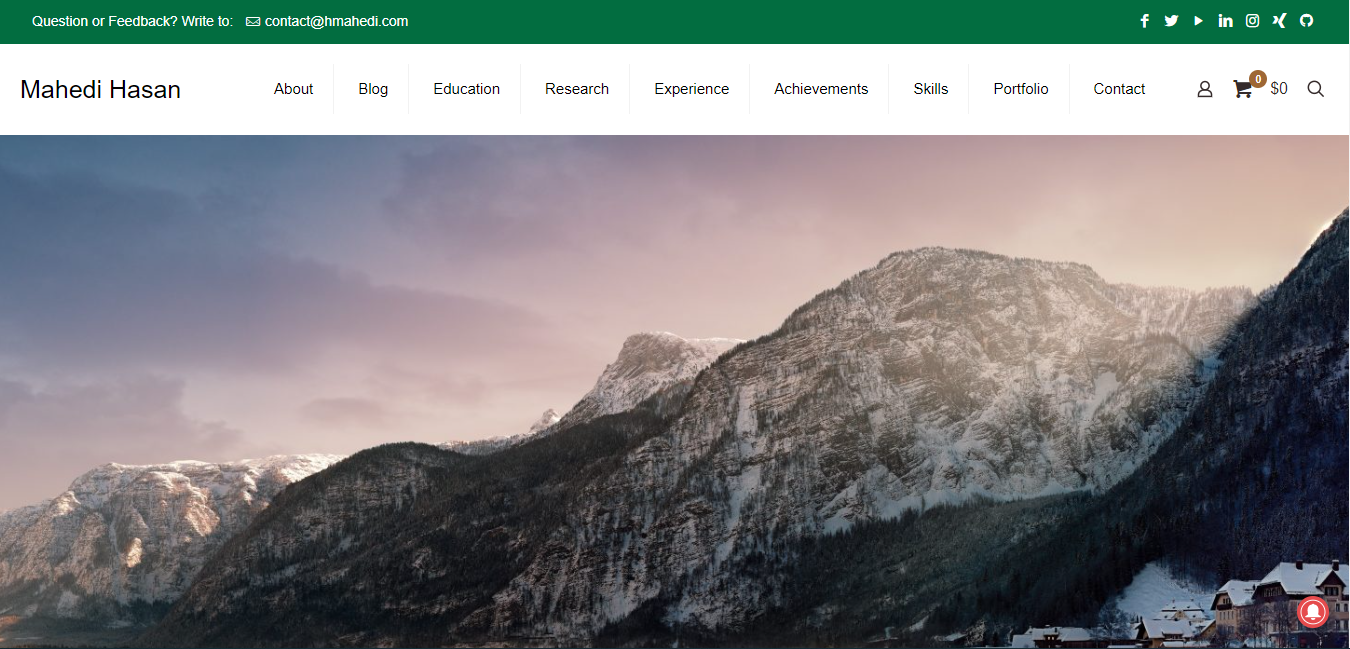Open the Blog menu item

pos(373,89)
